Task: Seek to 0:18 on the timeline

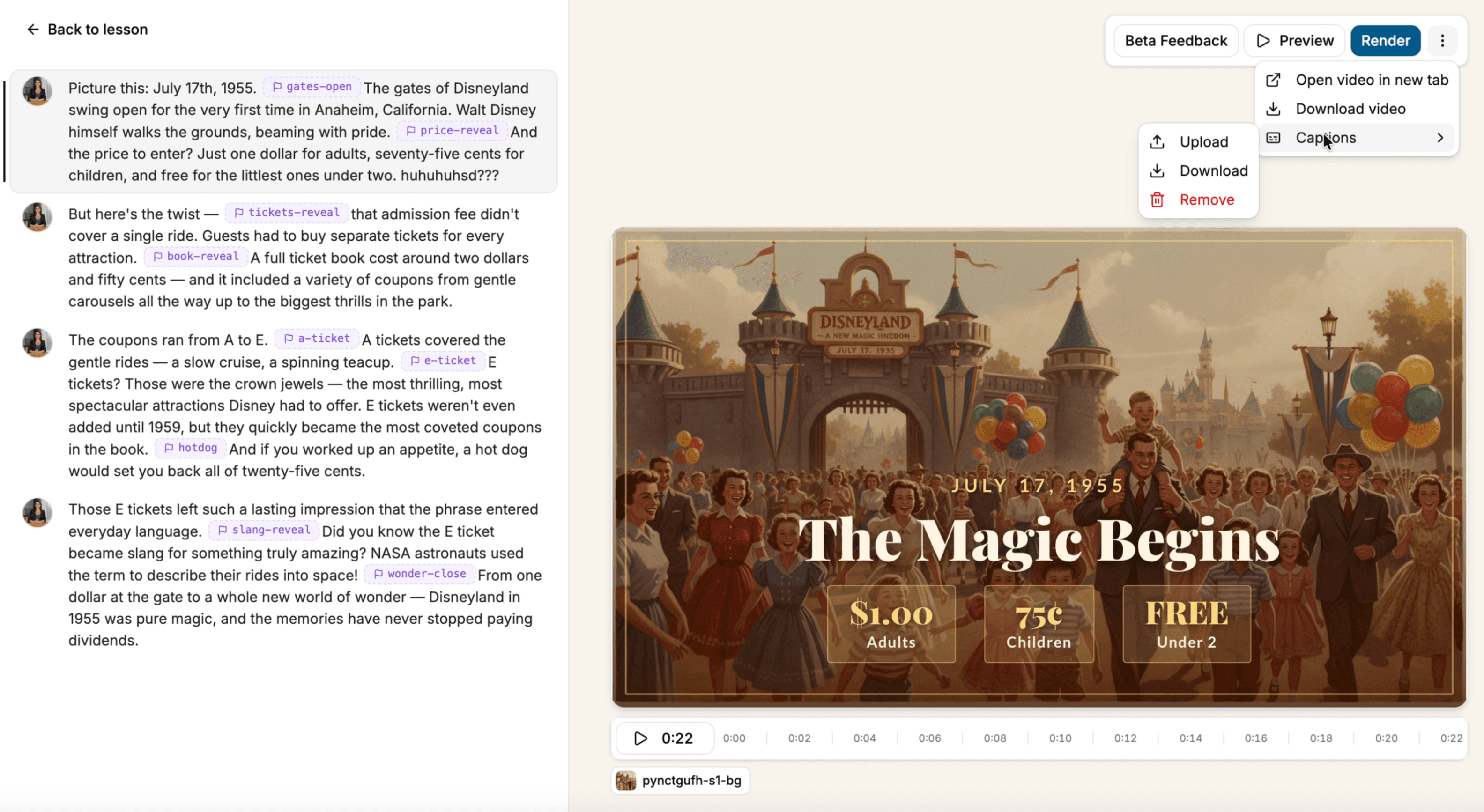Action: click(x=1321, y=738)
